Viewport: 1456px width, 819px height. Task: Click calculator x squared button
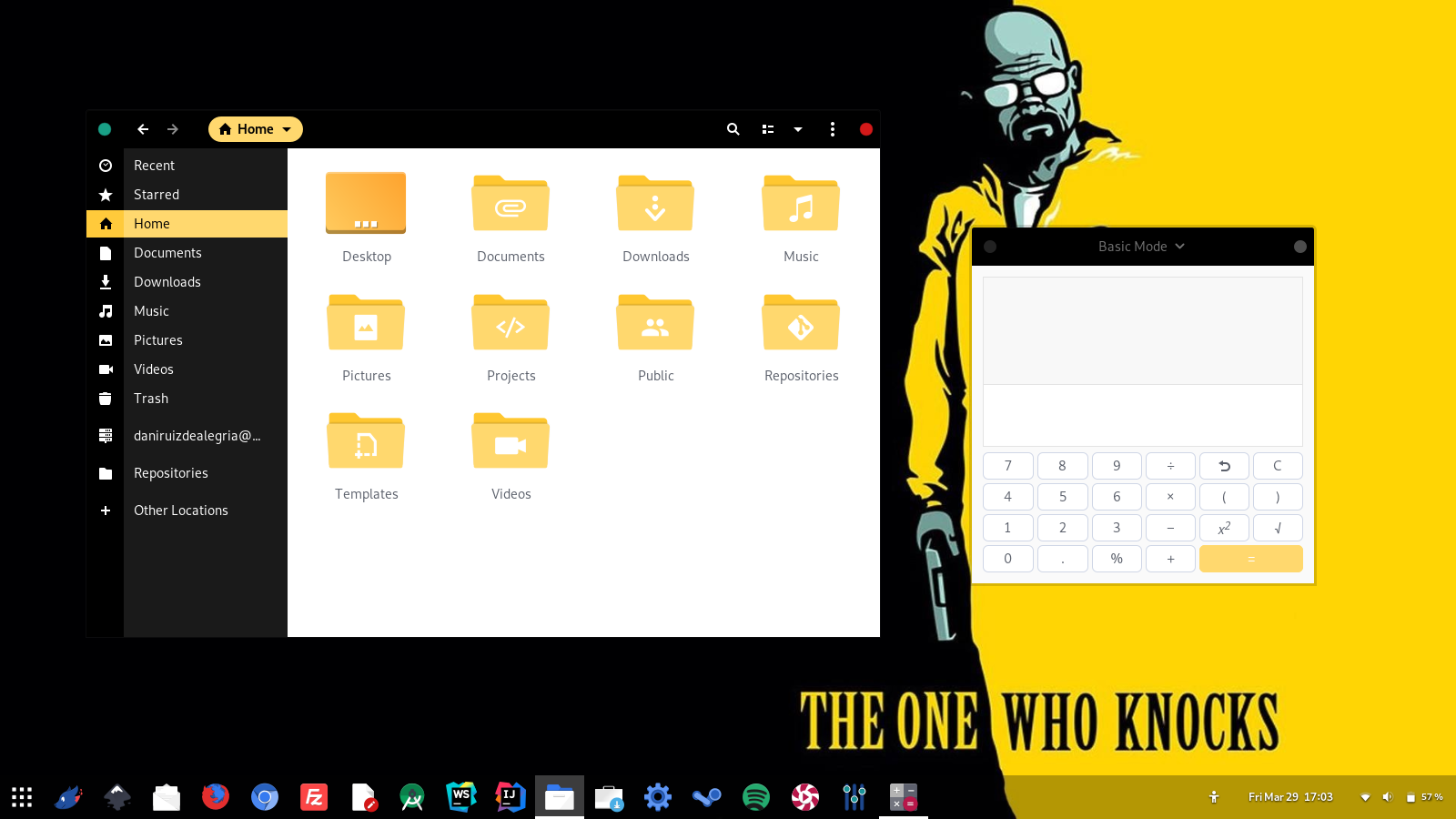pos(1224,528)
